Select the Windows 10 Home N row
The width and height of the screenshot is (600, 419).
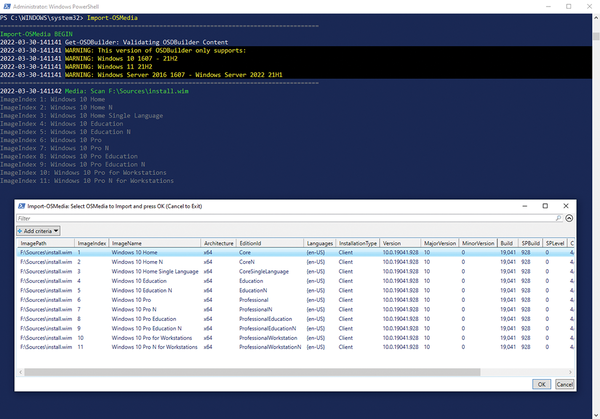pos(295,262)
